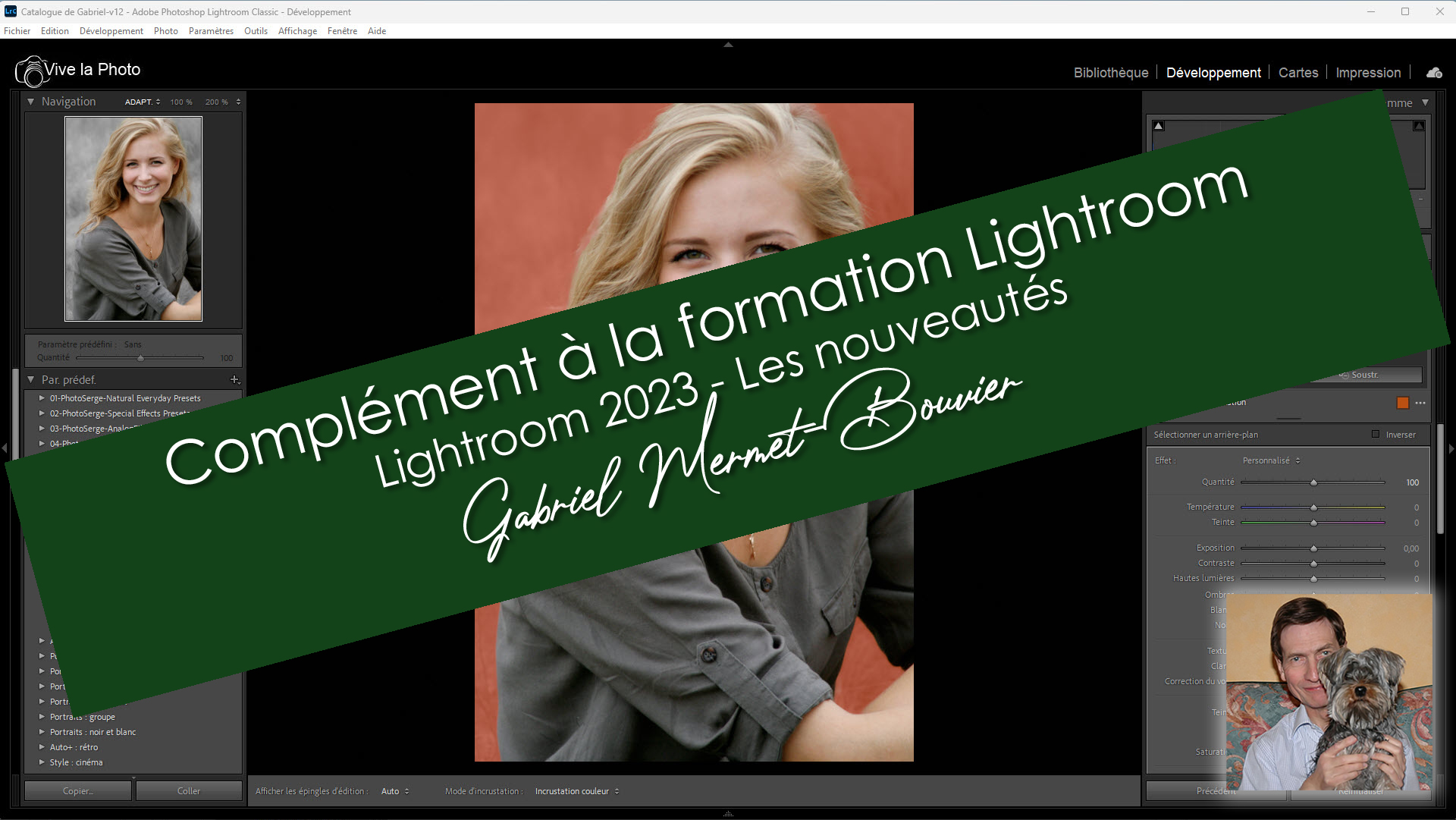Switch to the Bibliothèque module
1456x820 pixels.
click(x=1110, y=73)
